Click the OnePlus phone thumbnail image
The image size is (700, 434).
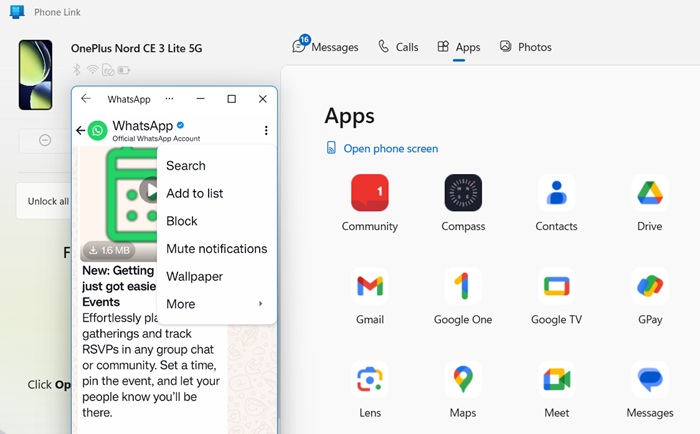[x=35, y=75]
